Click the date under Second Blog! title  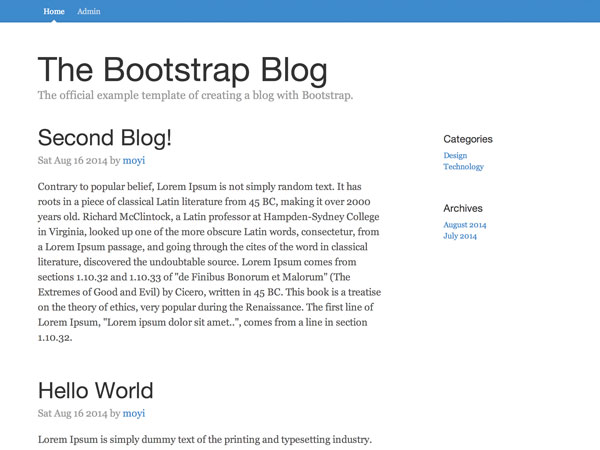72,160
